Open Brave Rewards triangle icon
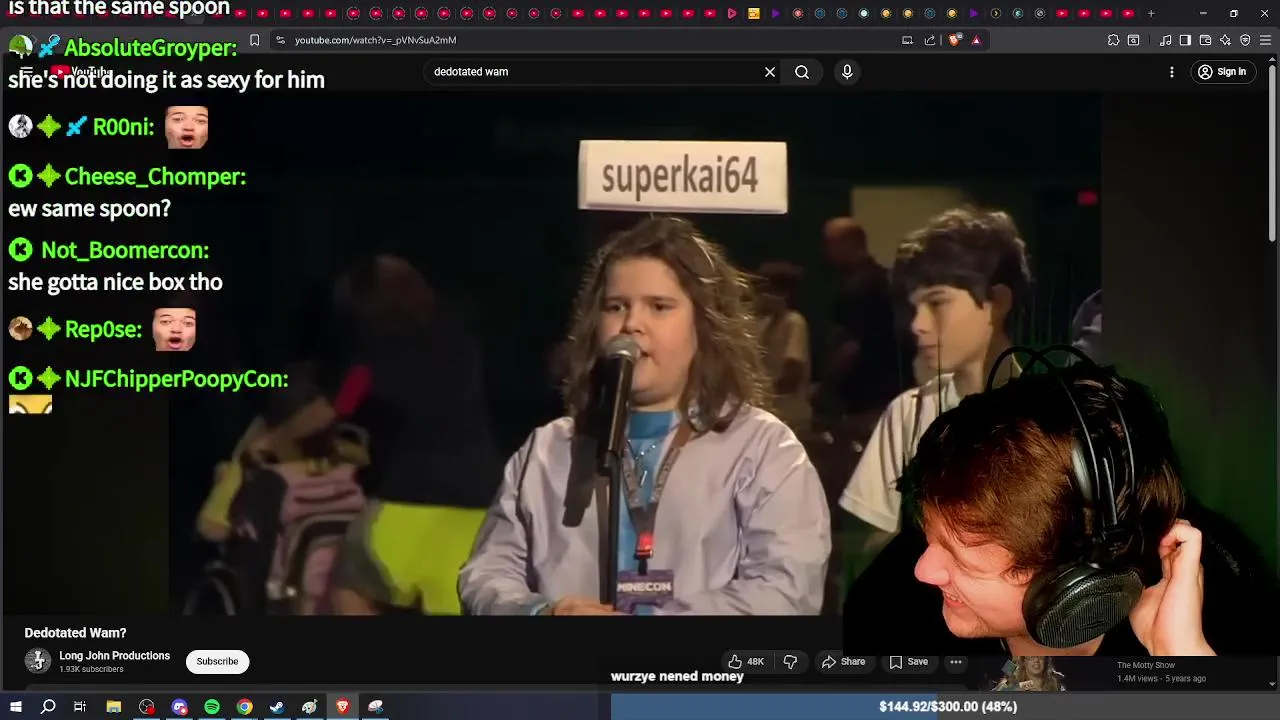The image size is (1280, 720). coord(976,40)
